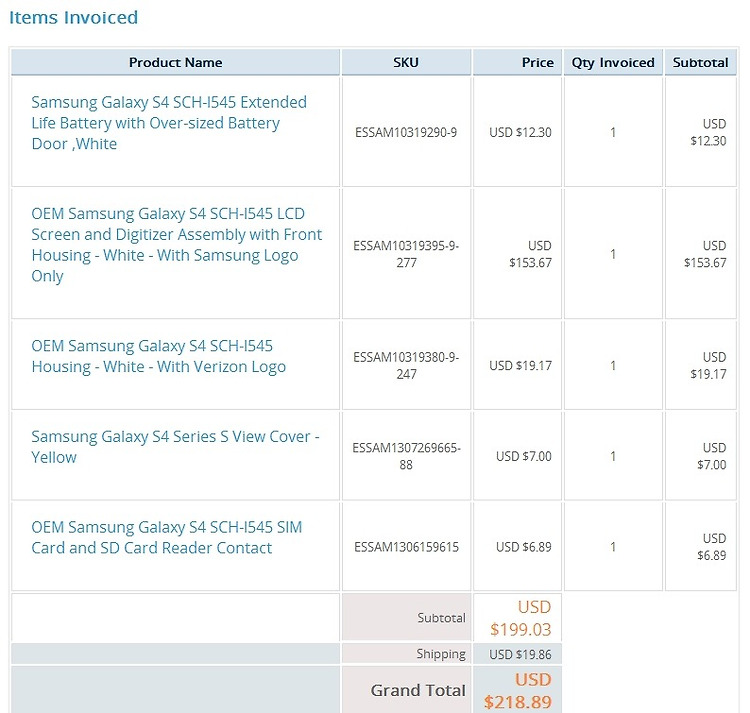Click the Product Name column header

pyautogui.click(x=176, y=63)
